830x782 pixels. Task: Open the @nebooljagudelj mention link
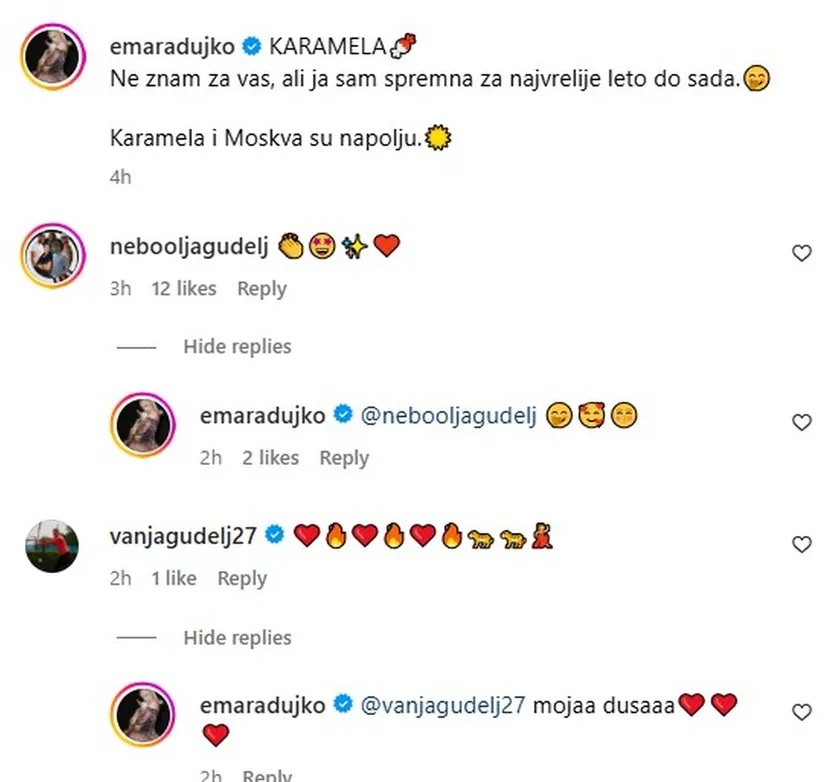(448, 416)
